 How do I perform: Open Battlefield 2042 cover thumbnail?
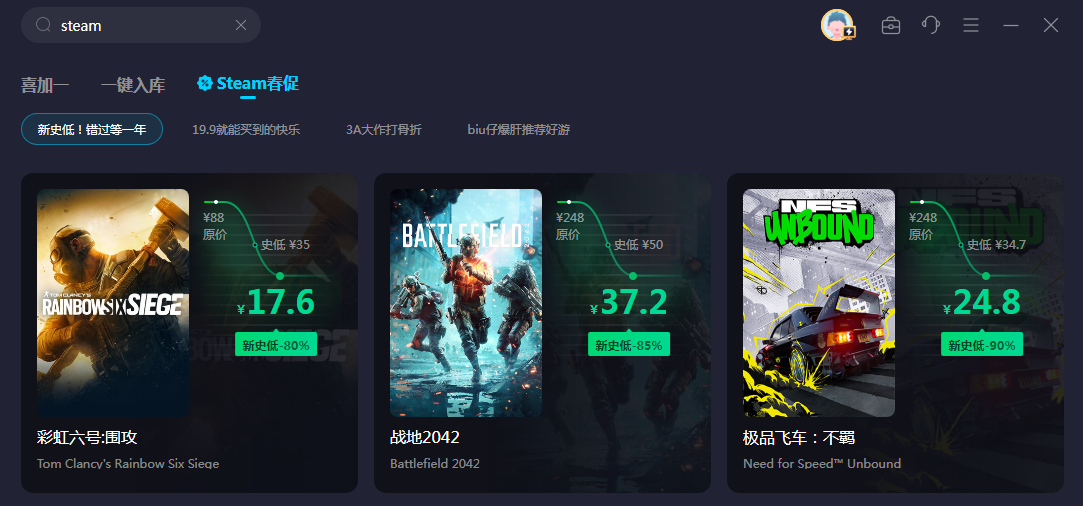pos(466,303)
